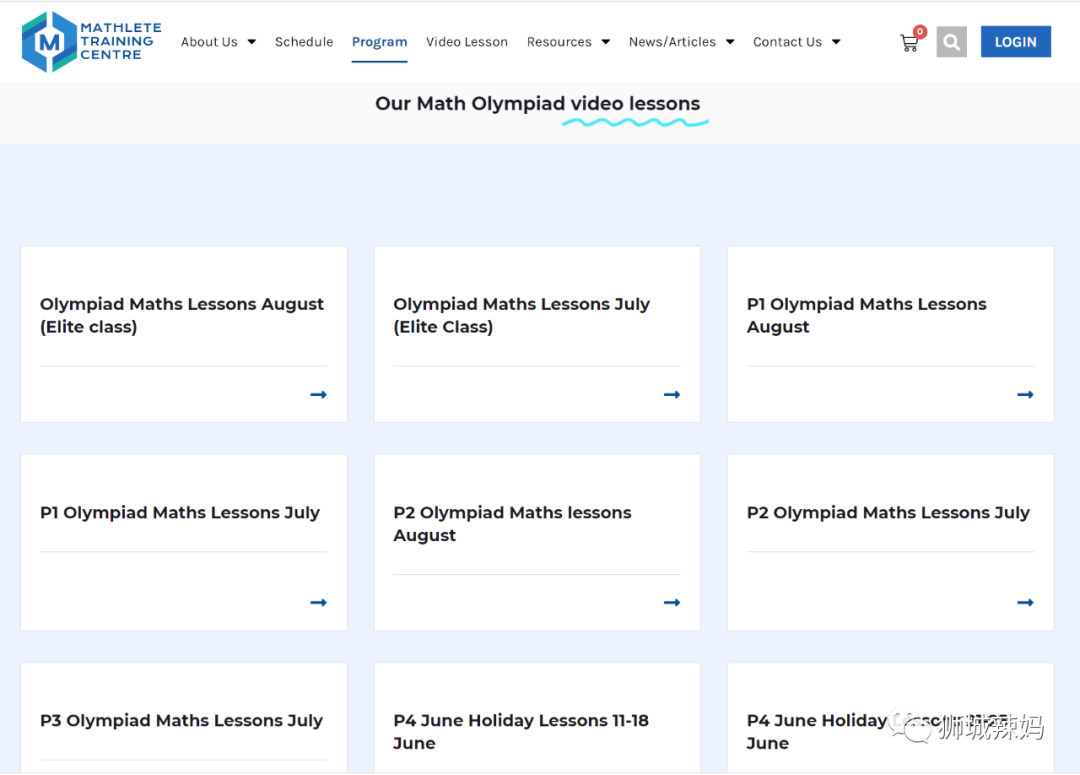This screenshot has width=1080, height=775.
Task: Click the Contact Us menu label
Action: click(787, 42)
